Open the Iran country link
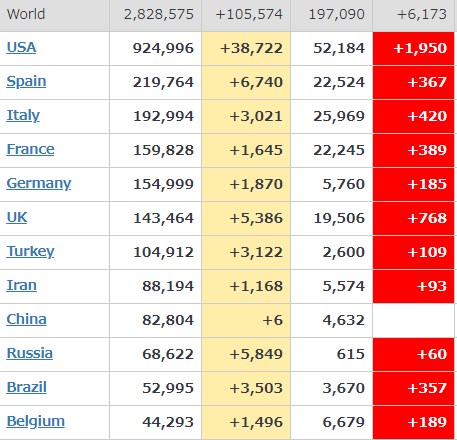457x440 pixels. (x=21, y=285)
